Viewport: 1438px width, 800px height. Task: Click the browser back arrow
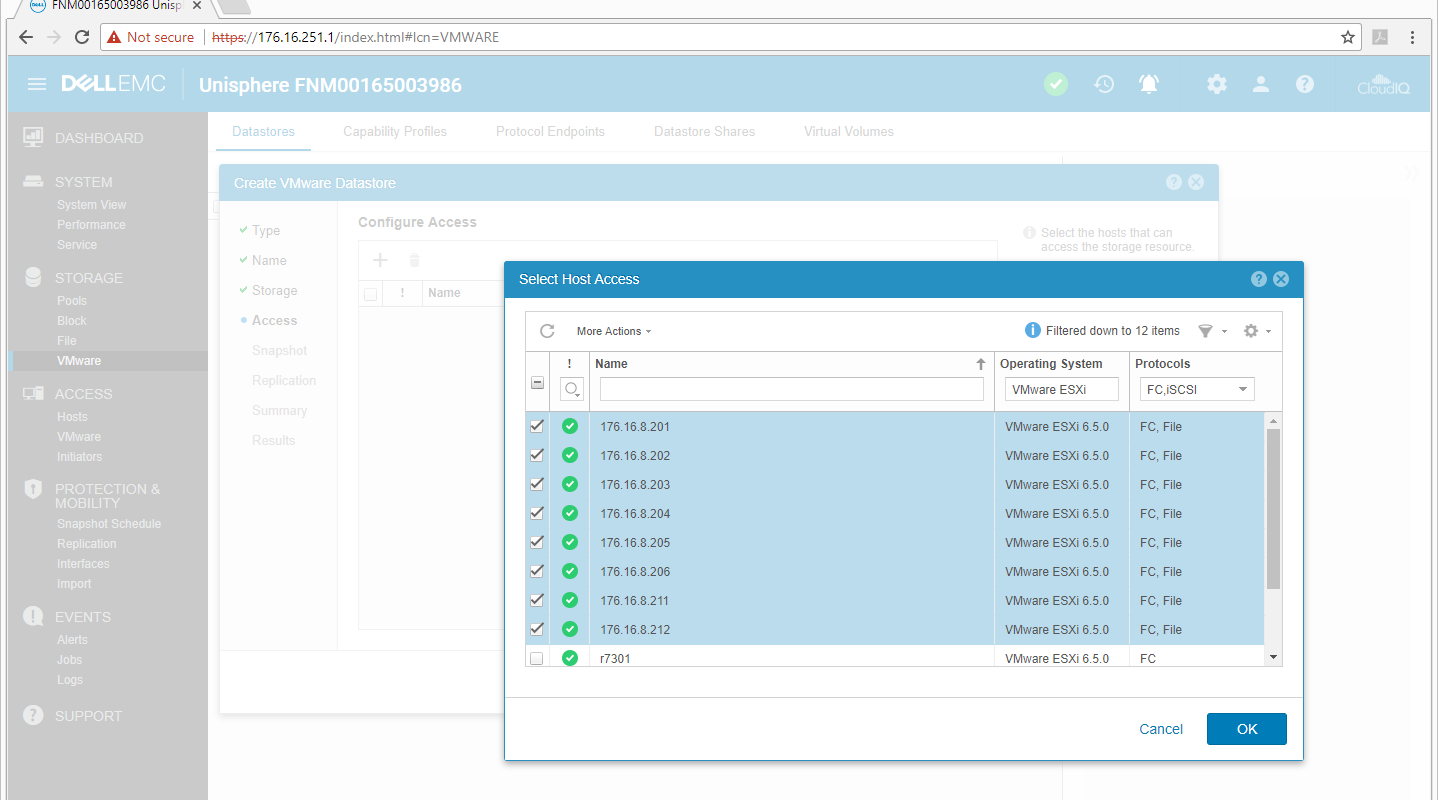pos(26,37)
